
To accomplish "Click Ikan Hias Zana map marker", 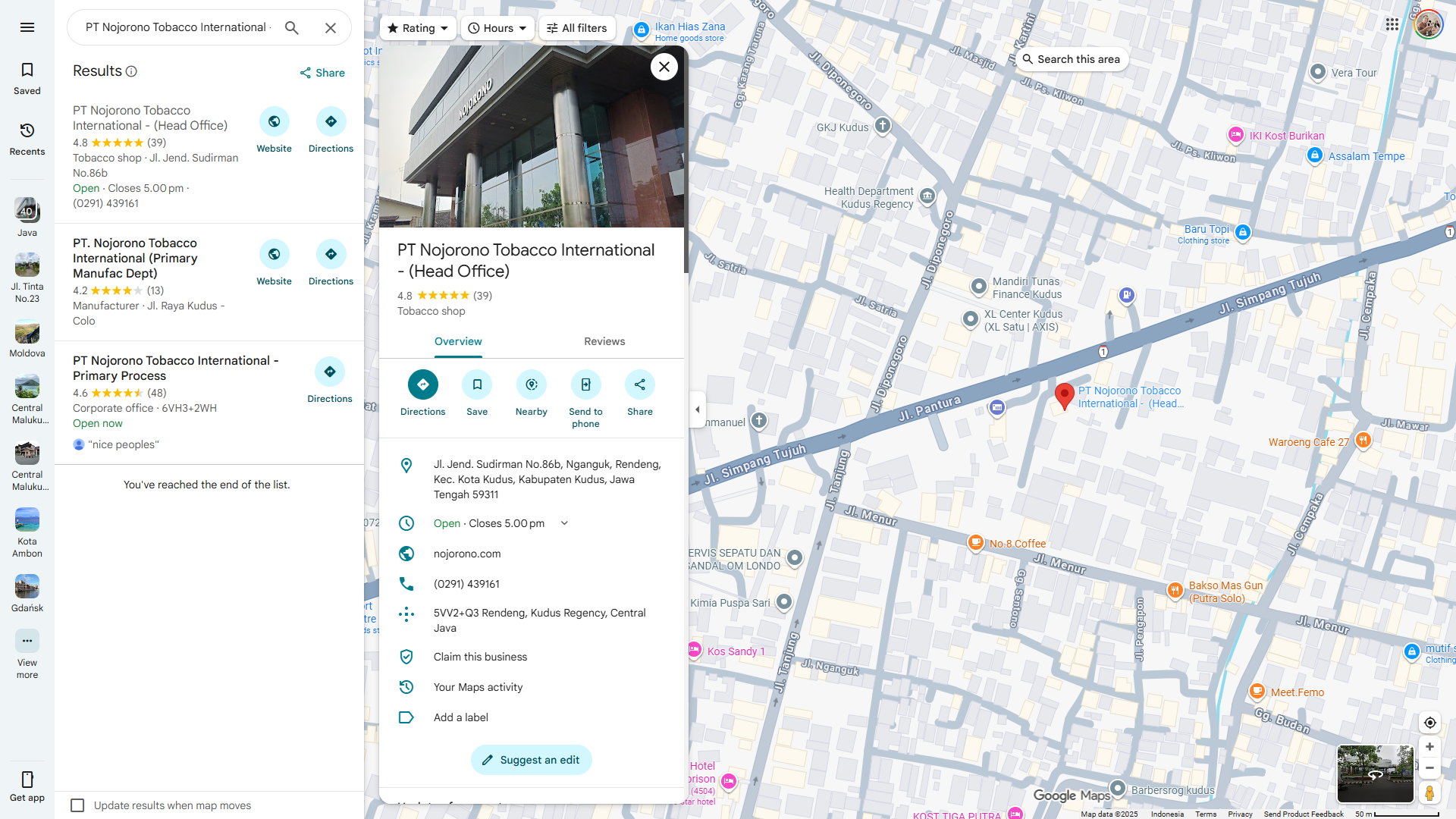I will [642, 30].
